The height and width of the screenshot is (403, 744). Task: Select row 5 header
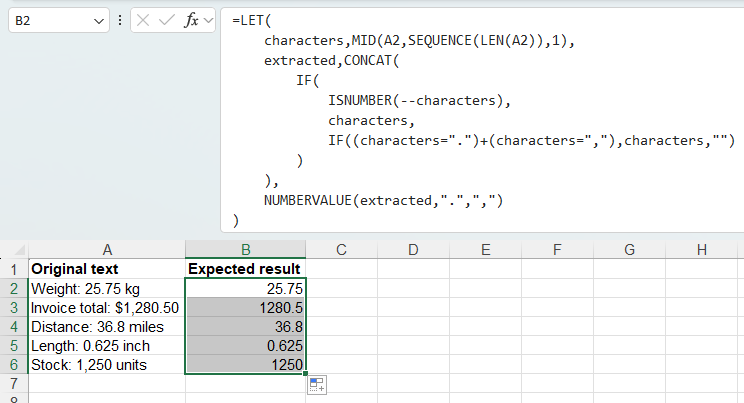coord(14,346)
